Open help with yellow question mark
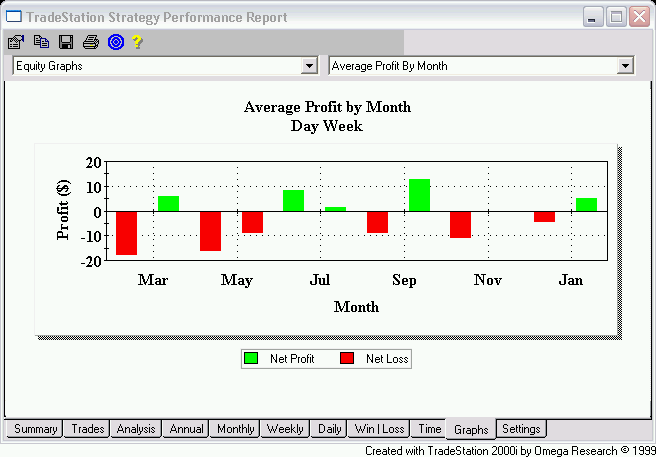Image resolution: width=656 pixels, height=457 pixels. point(137,42)
